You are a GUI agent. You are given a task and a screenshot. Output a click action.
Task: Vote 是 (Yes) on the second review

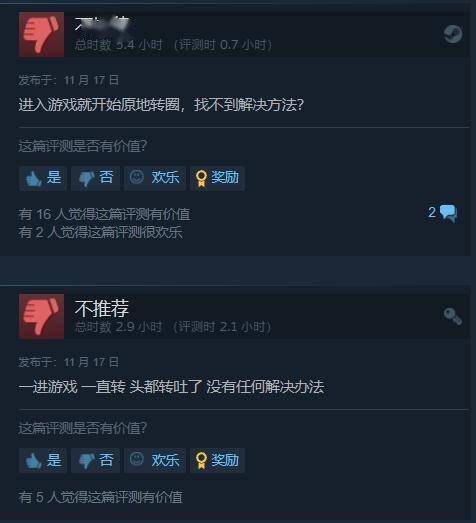[43, 461]
